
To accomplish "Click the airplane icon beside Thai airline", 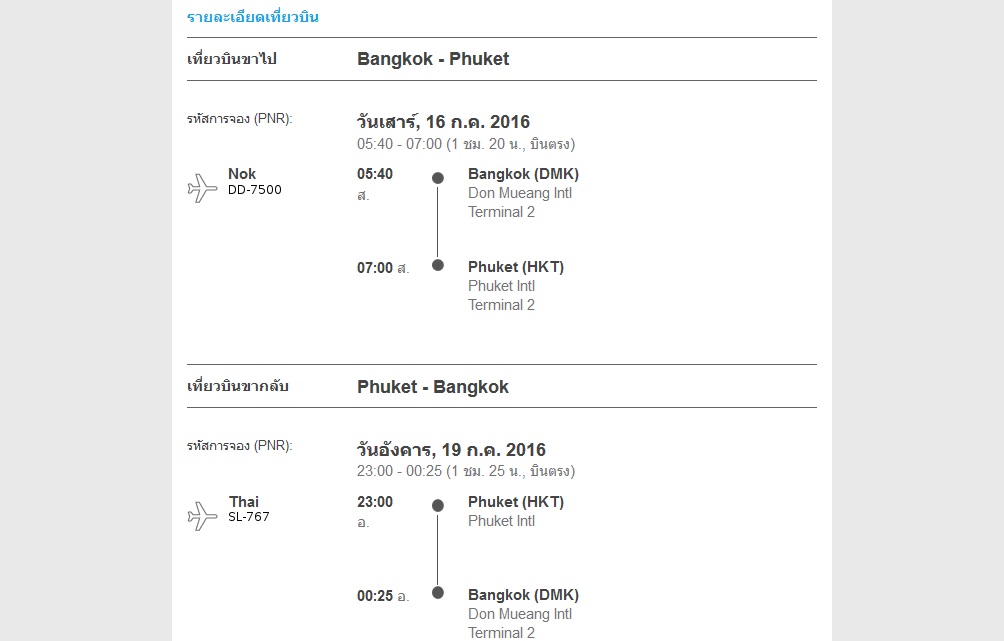I will pyautogui.click(x=202, y=516).
